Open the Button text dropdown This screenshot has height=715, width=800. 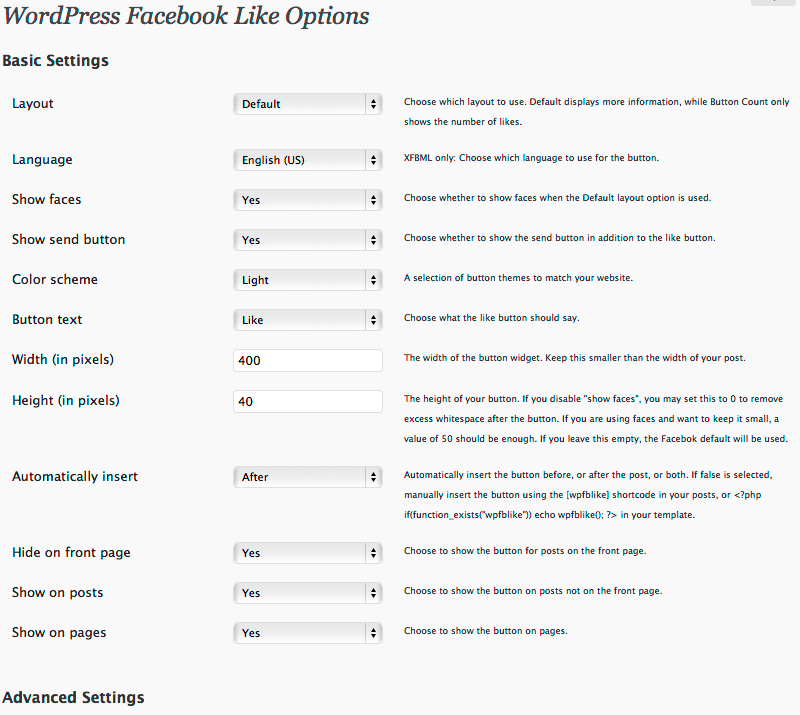click(308, 320)
